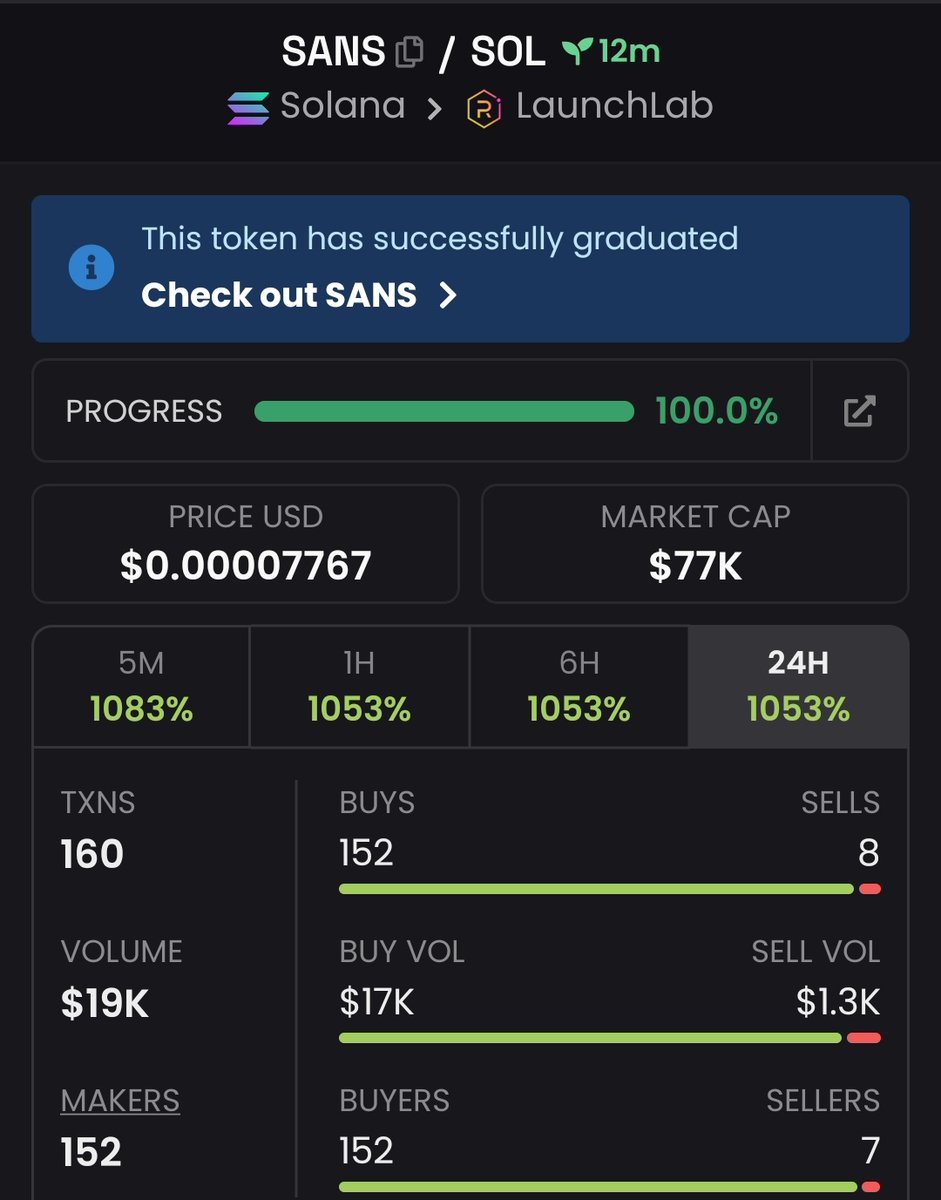Click the buys versus sells ratio bar
Viewport: 941px width, 1200px height.
point(610,889)
